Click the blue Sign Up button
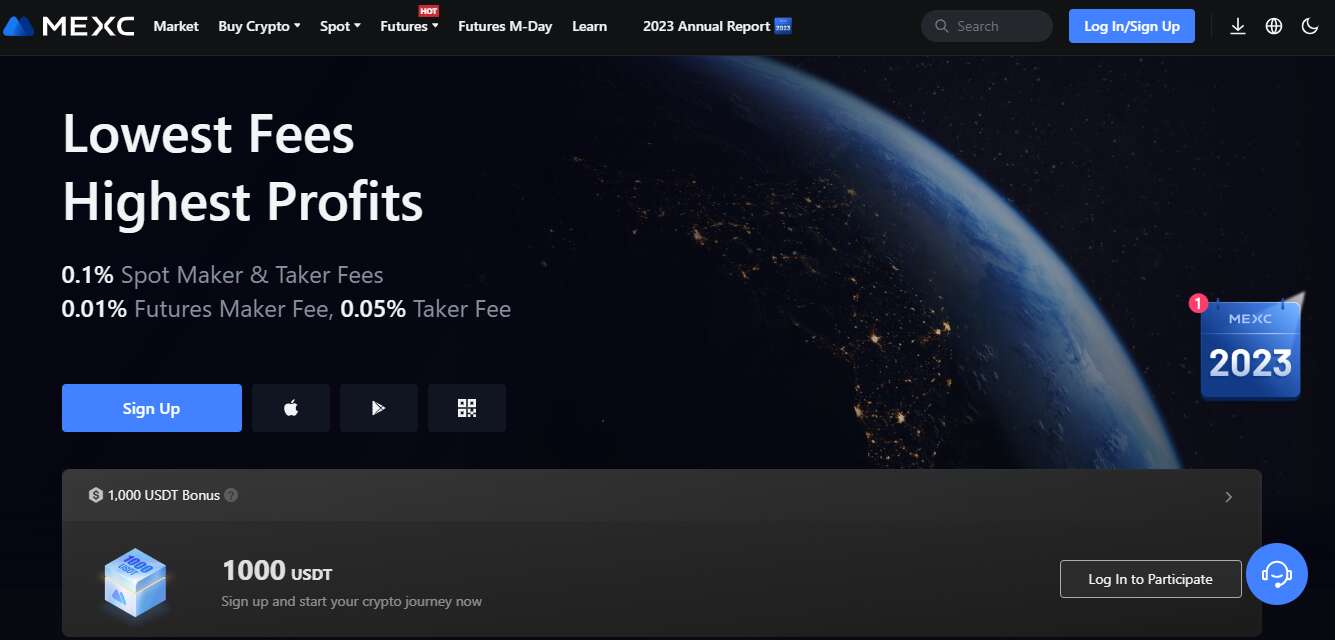 click(152, 408)
